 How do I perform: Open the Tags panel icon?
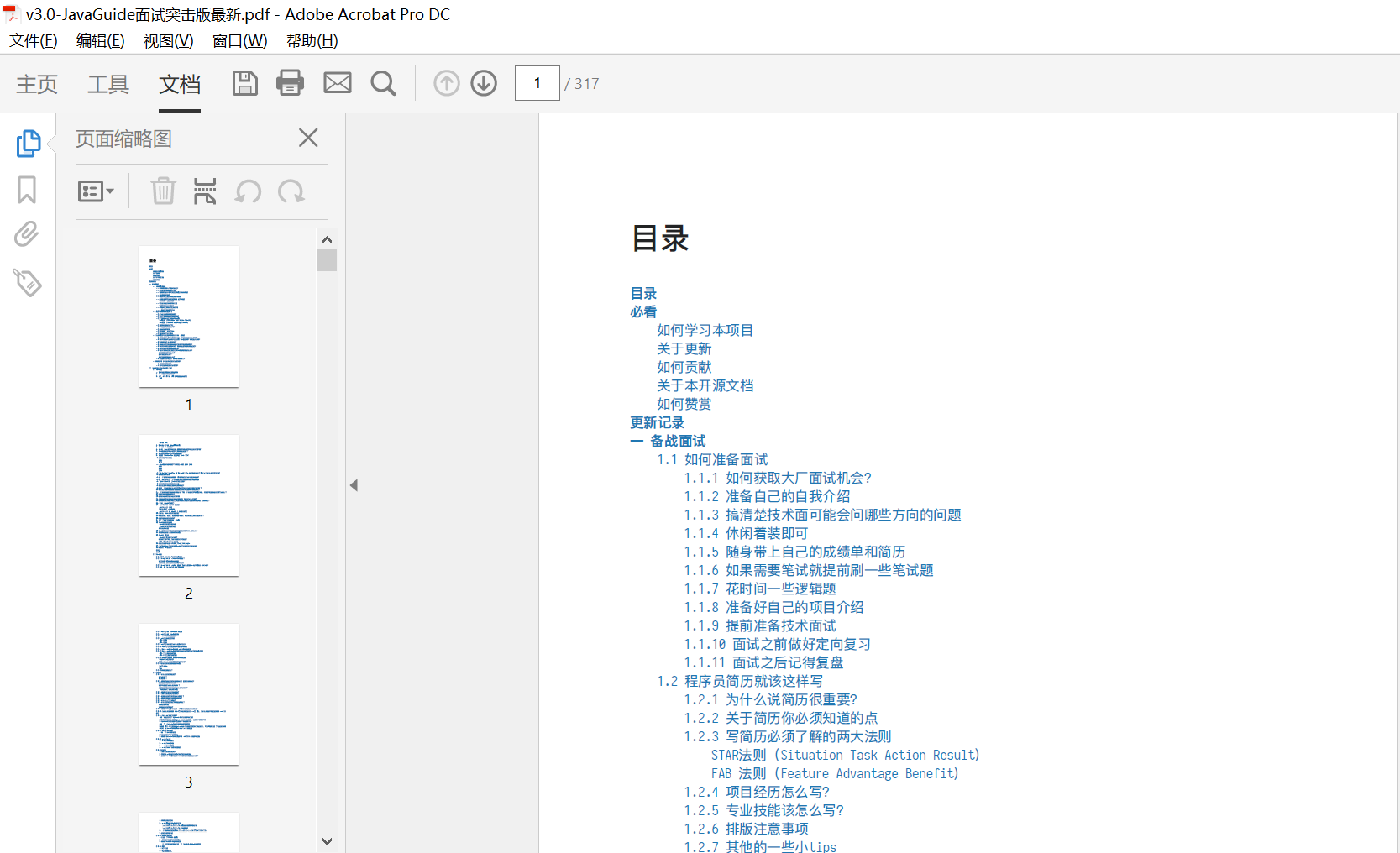27,283
